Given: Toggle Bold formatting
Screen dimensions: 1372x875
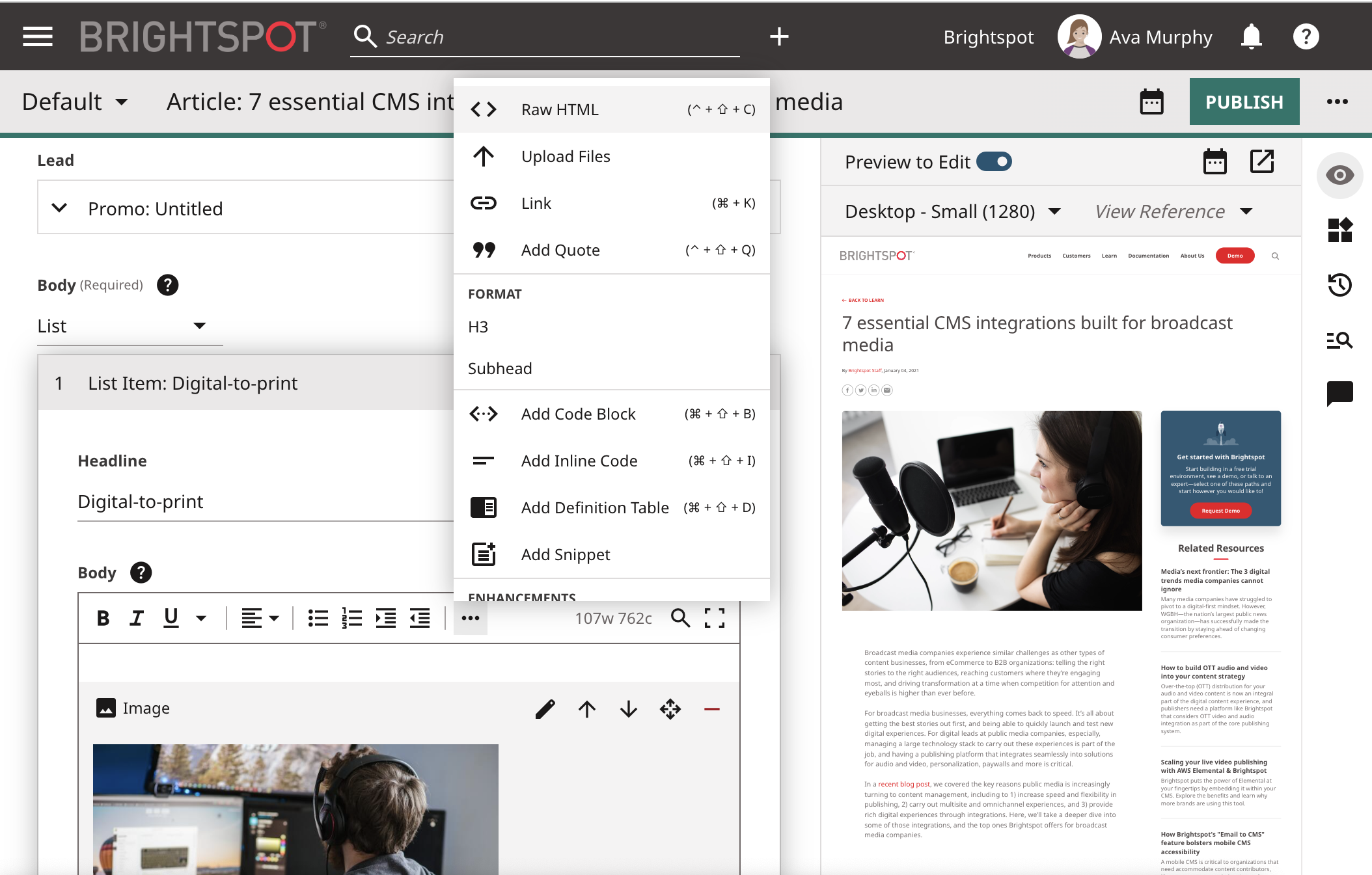Looking at the screenshot, I should (103, 618).
